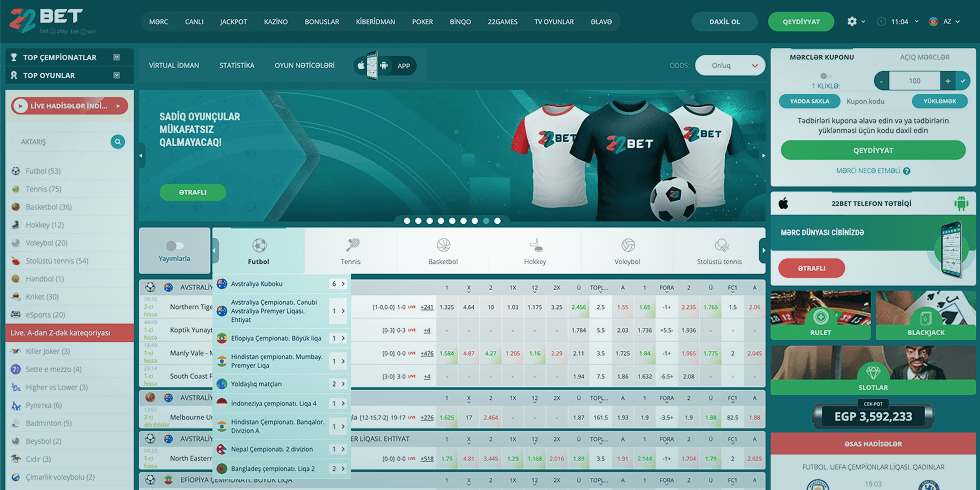
Task: Open VİRTUAL İDMAN link
Action: pyautogui.click(x=174, y=65)
